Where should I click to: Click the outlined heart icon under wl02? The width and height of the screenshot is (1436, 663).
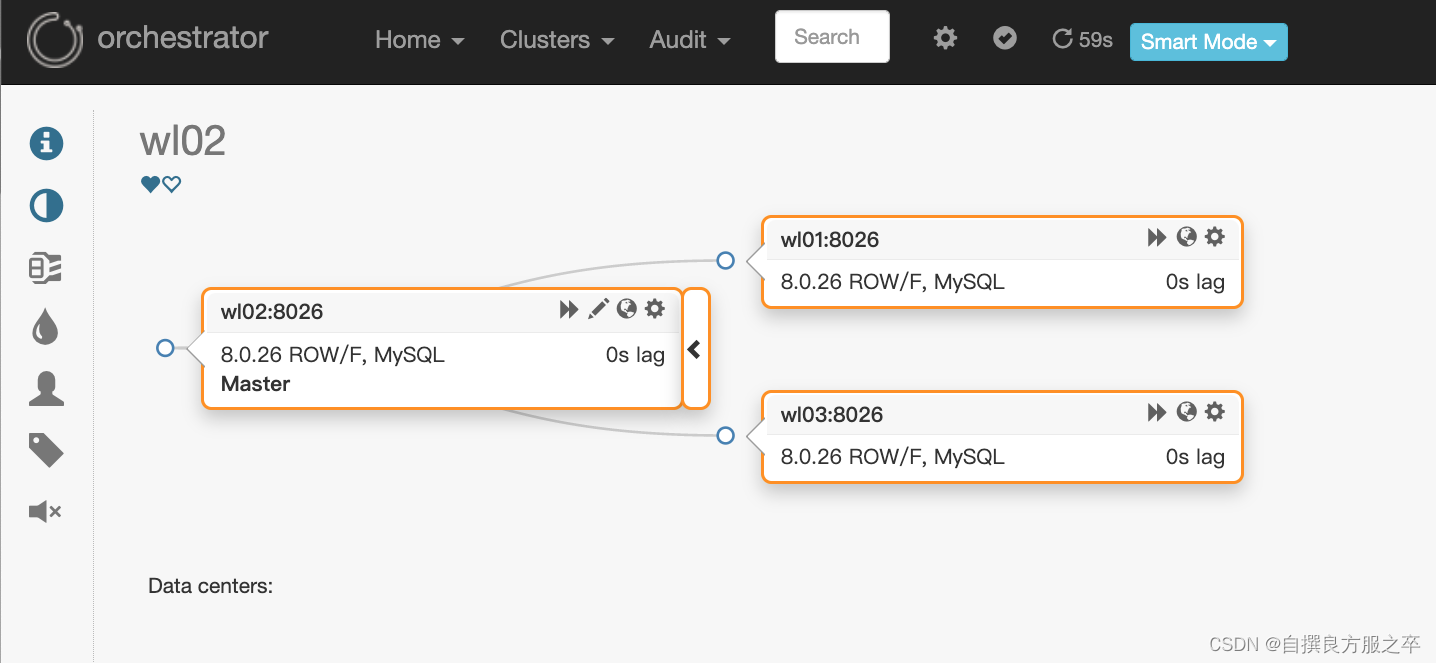pos(171,184)
